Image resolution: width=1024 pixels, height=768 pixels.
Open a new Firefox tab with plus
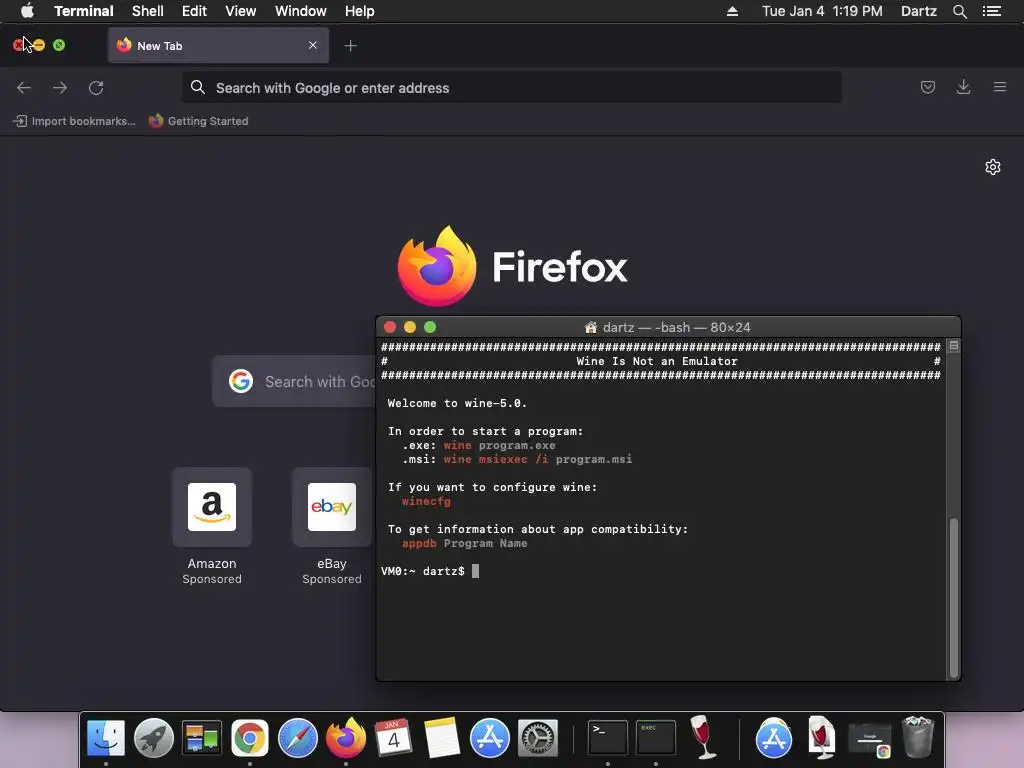click(x=351, y=46)
